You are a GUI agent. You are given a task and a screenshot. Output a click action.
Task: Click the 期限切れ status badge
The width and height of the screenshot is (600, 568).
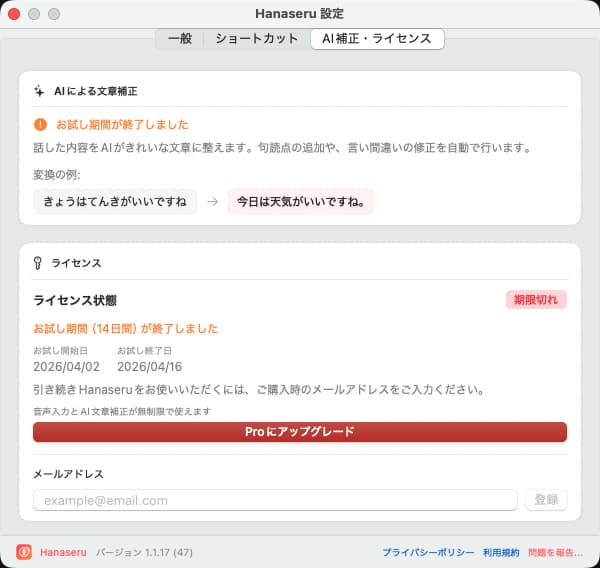536,299
